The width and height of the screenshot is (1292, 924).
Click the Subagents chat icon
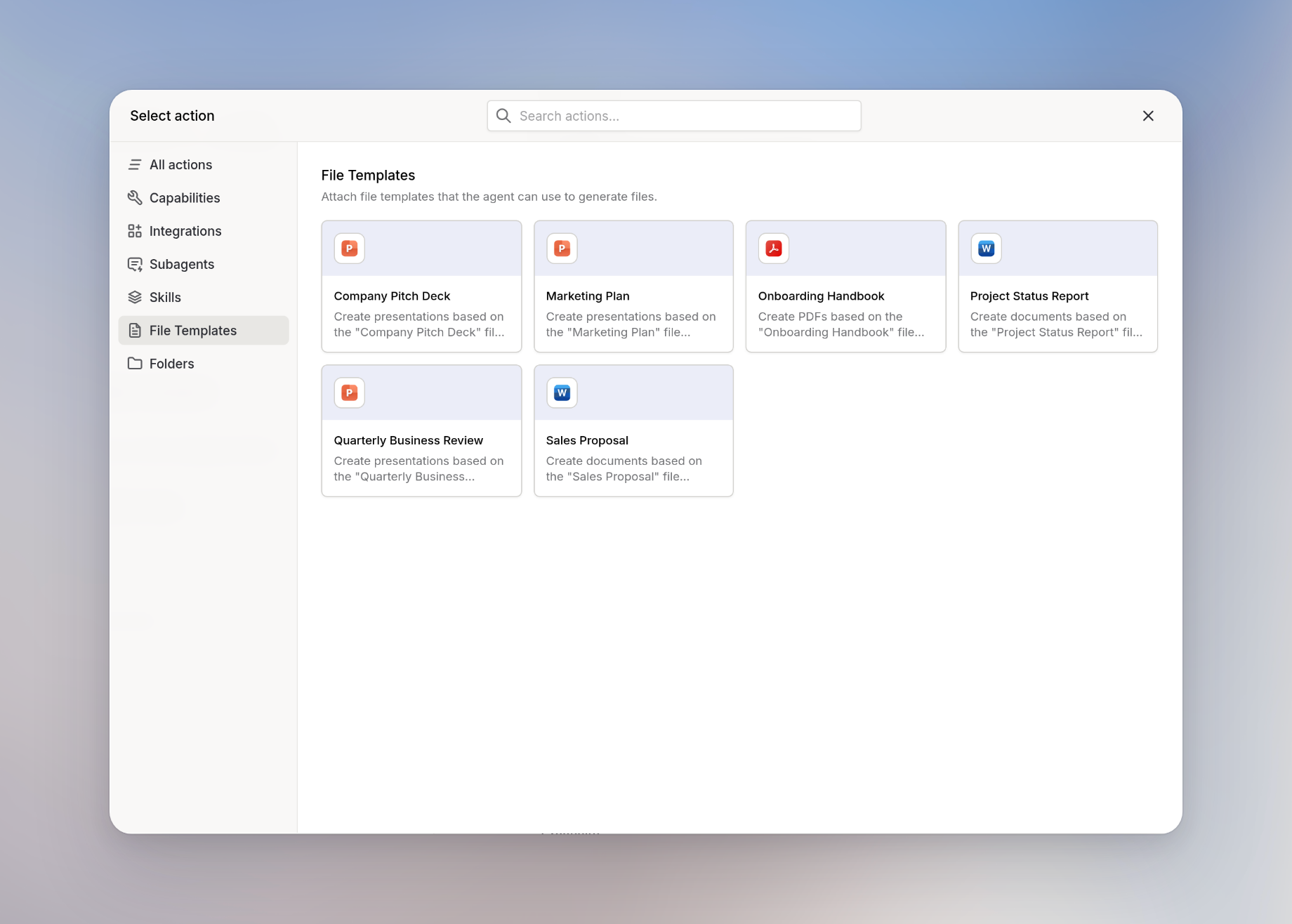tap(135, 264)
